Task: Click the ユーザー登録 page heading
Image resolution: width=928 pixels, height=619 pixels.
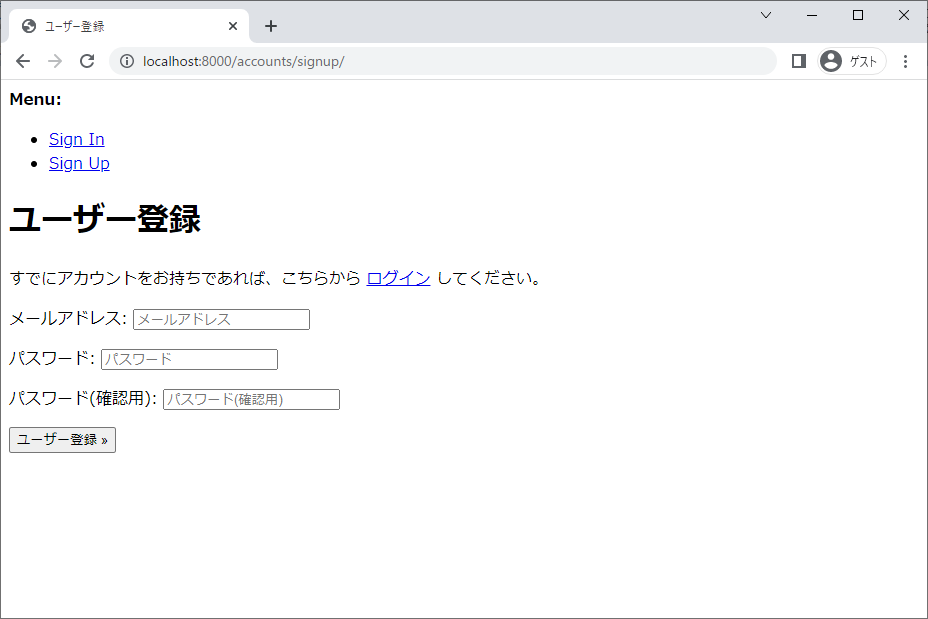Action: pos(105,219)
